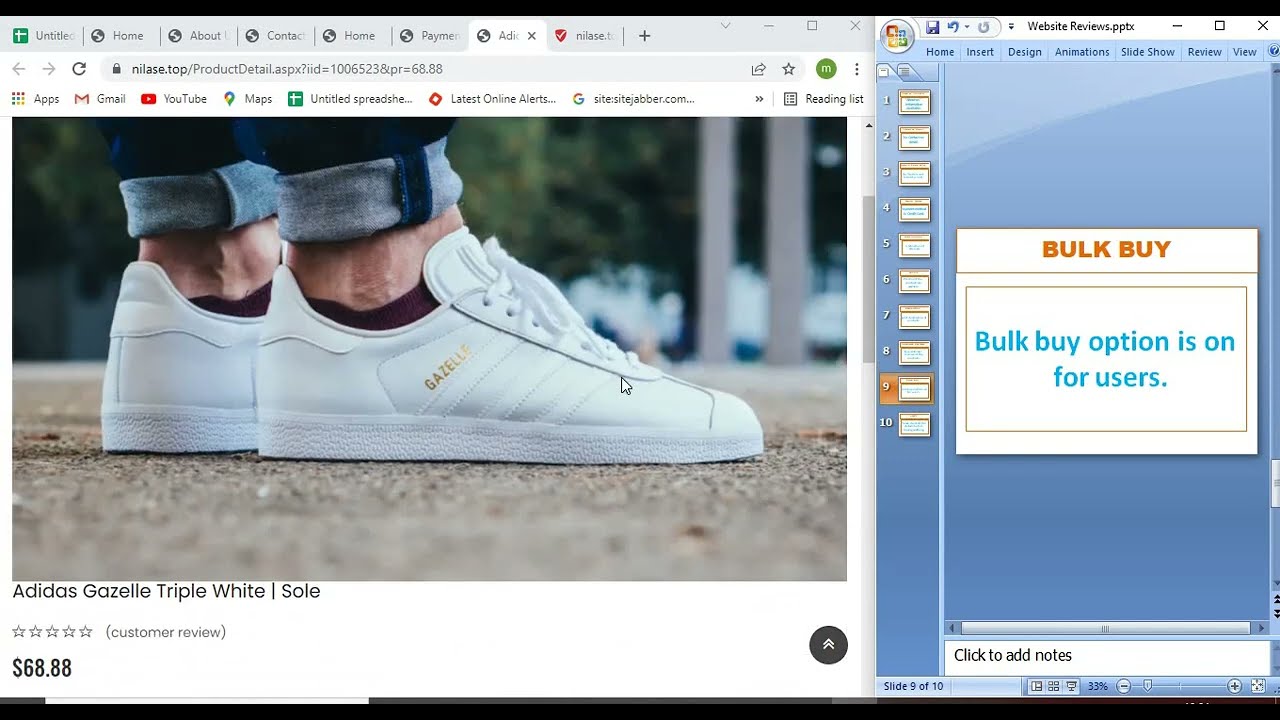The width and height of the screenshot is (1280, 720).
Task: Open the Reading list button
Action: coord(823,99)
